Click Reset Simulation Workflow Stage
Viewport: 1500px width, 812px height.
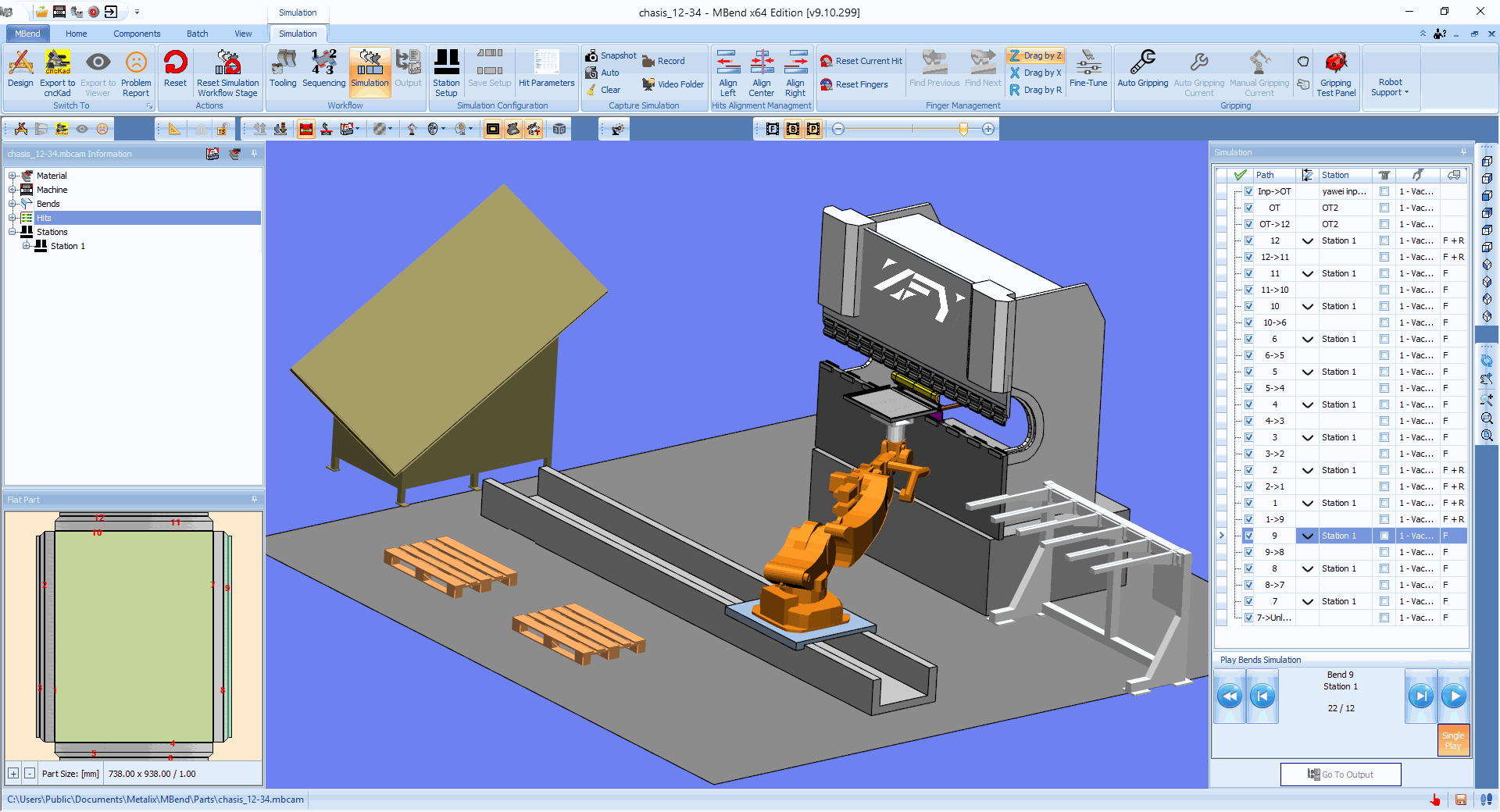coord(227,72)
